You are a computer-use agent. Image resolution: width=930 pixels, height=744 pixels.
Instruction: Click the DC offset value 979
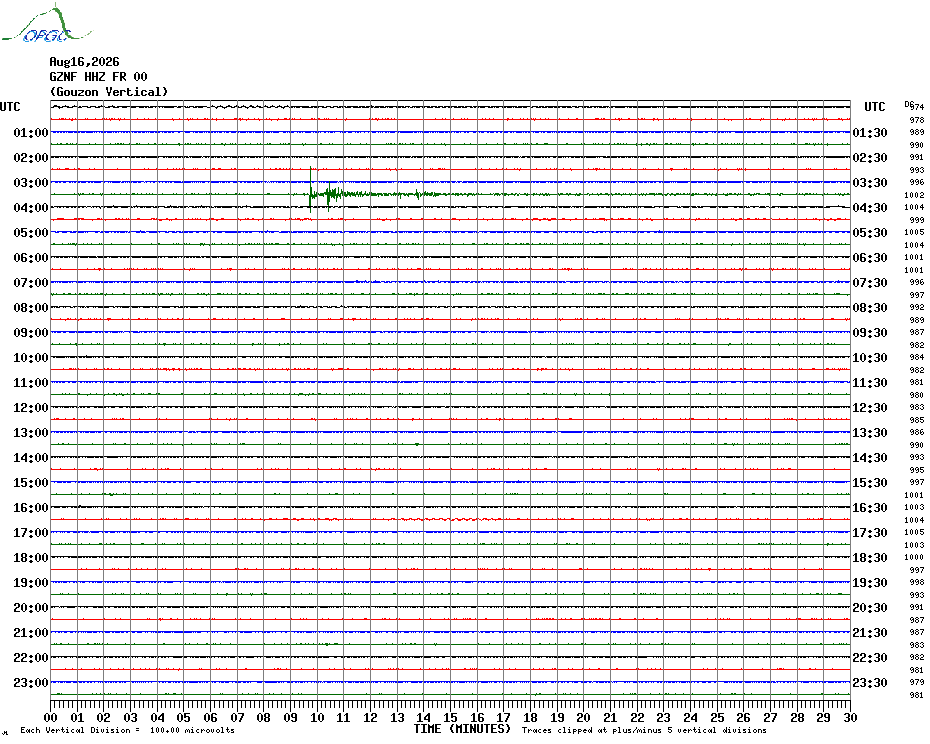coord(916,682)
